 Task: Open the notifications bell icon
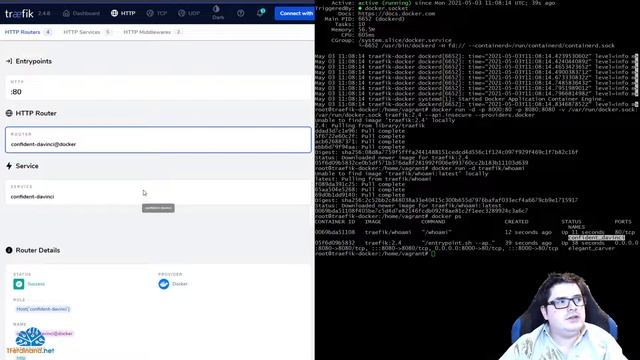click(260, 13)
